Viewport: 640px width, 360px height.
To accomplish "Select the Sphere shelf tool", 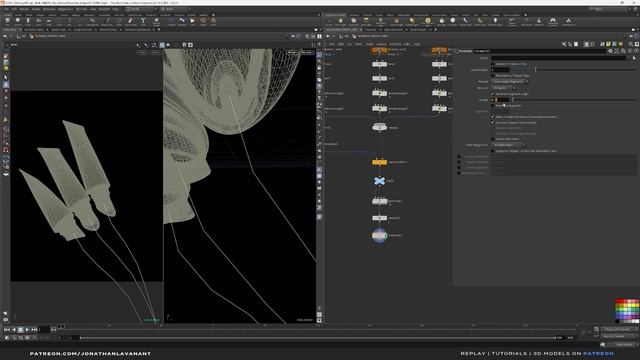I will pos(18,21).
